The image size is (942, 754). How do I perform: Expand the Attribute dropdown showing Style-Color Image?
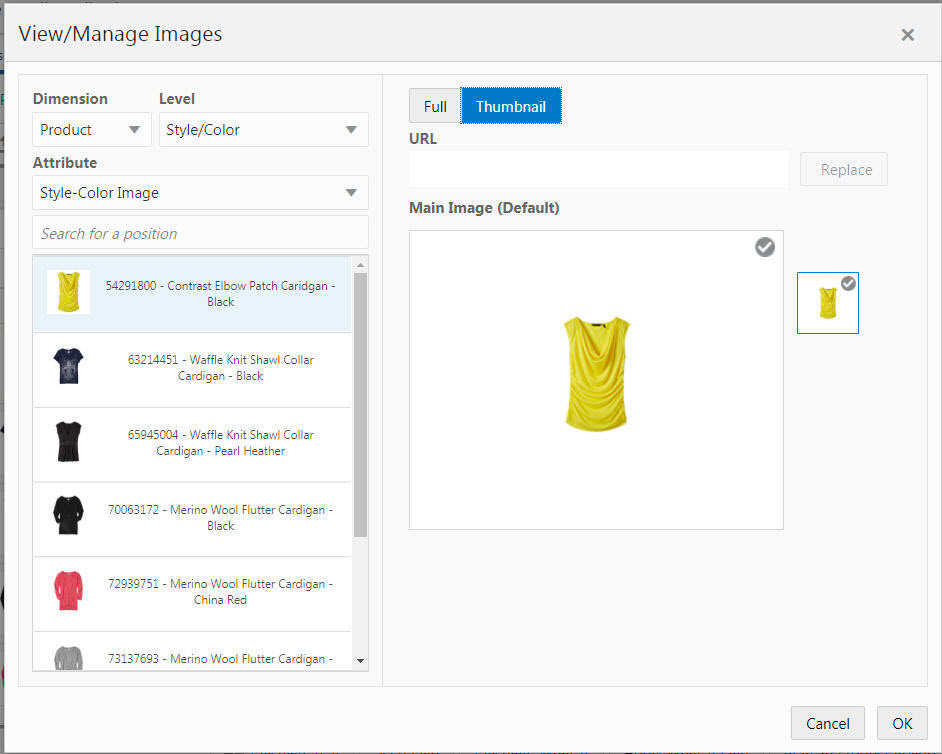pyautogui.click(x=200, y=192)
